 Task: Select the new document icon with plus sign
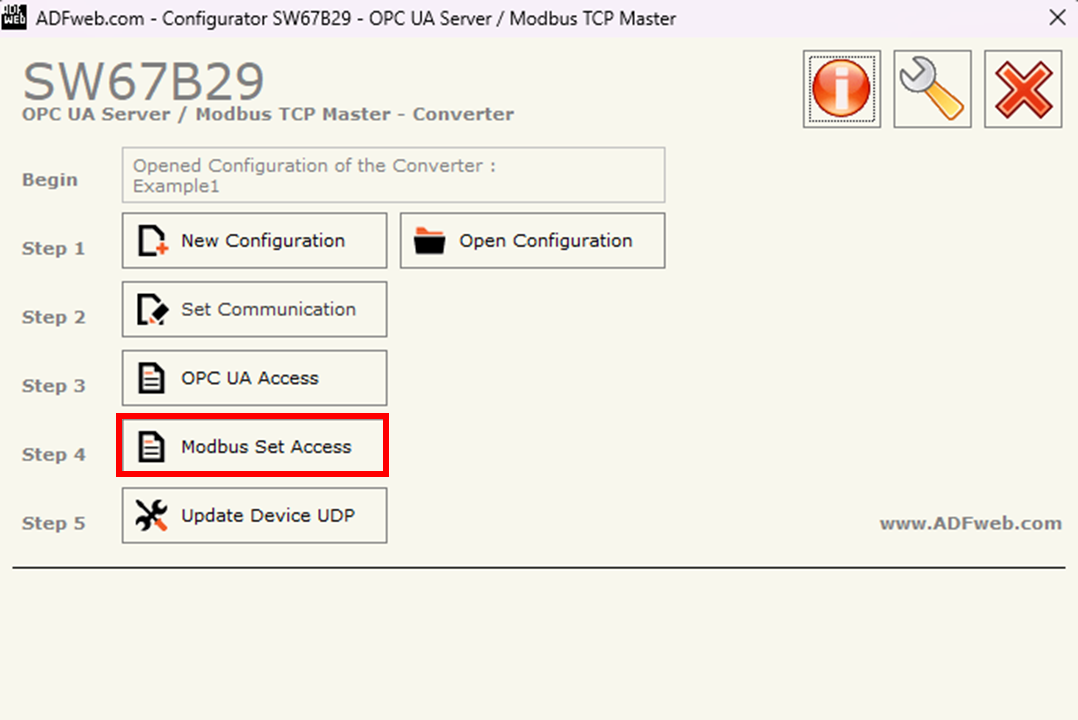(x=152, y=240)
